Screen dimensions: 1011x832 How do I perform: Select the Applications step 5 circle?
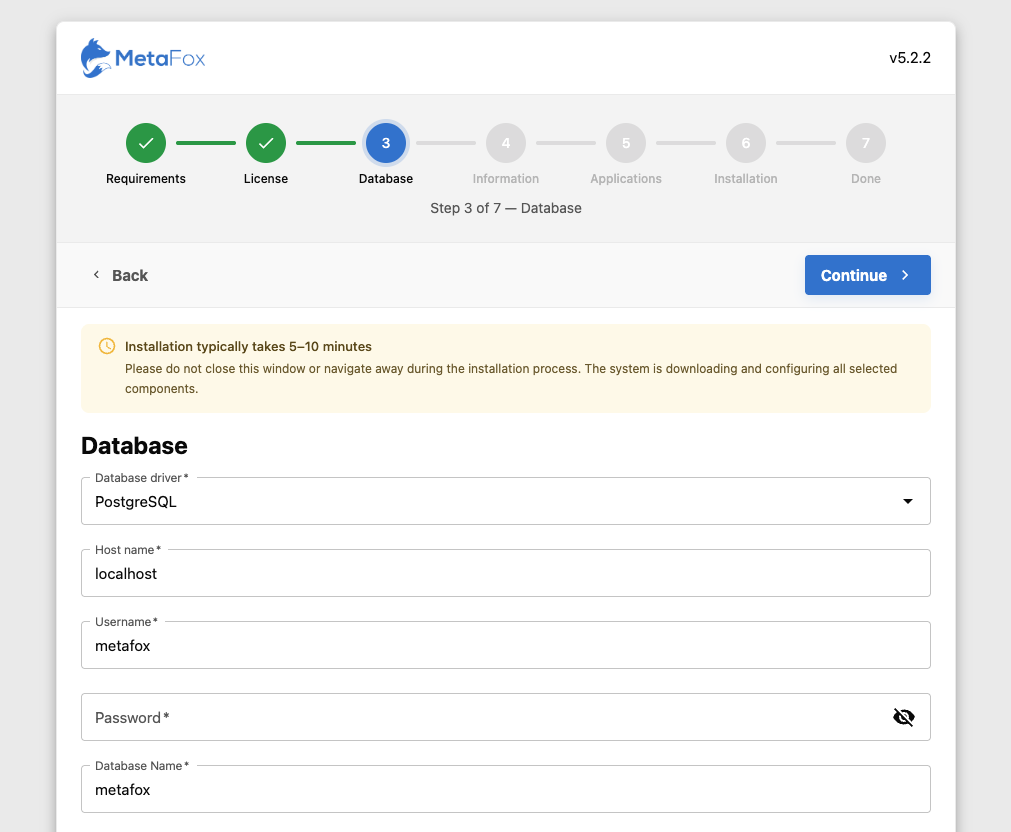tap(626, 143)
